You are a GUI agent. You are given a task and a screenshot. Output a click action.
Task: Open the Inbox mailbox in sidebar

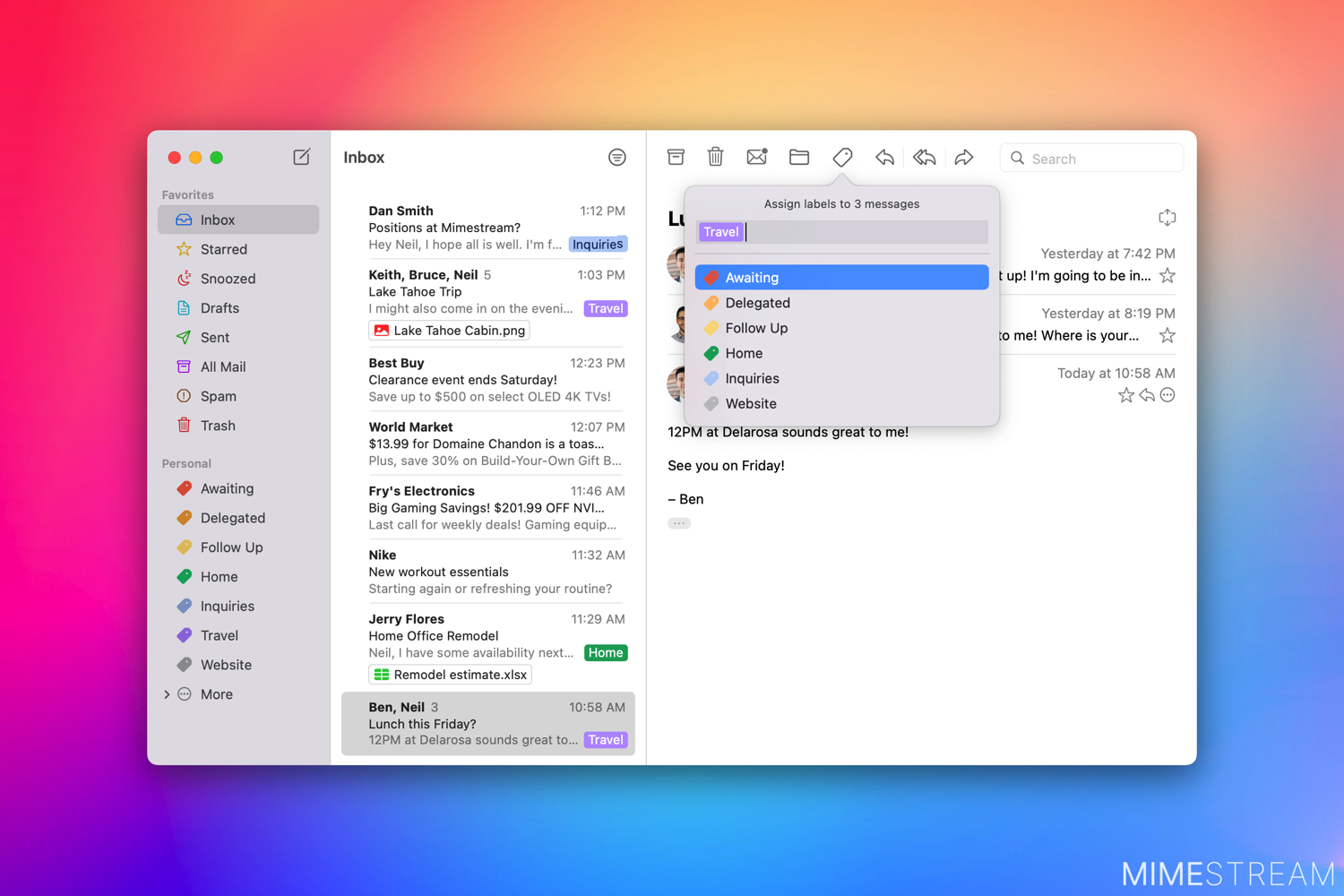point(238,220)
